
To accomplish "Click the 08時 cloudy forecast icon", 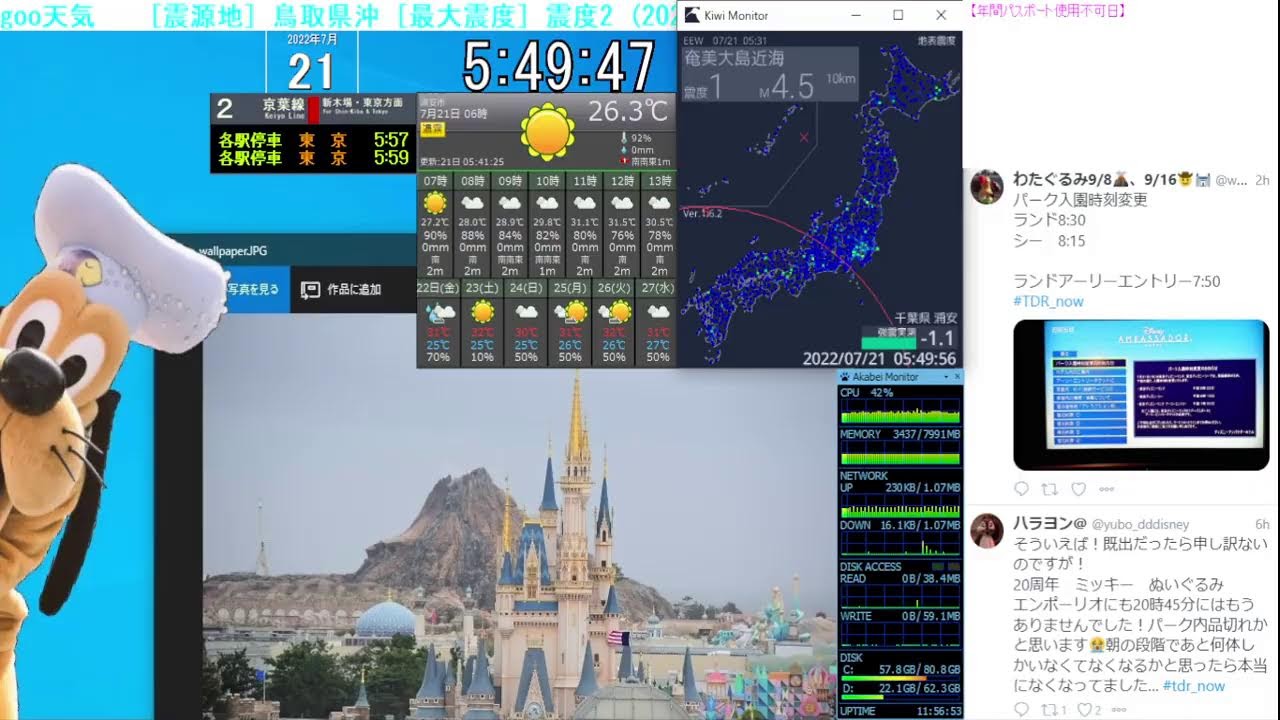I will point(472,203).
